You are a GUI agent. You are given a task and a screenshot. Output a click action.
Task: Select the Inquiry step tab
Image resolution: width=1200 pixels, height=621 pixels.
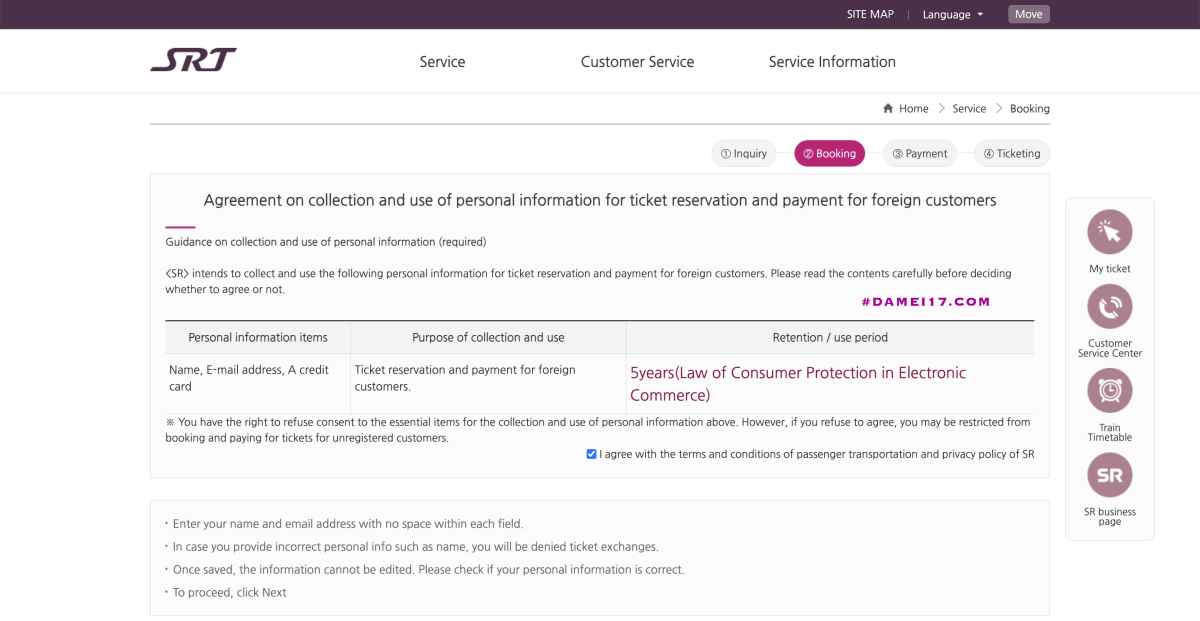click(744, 153)
